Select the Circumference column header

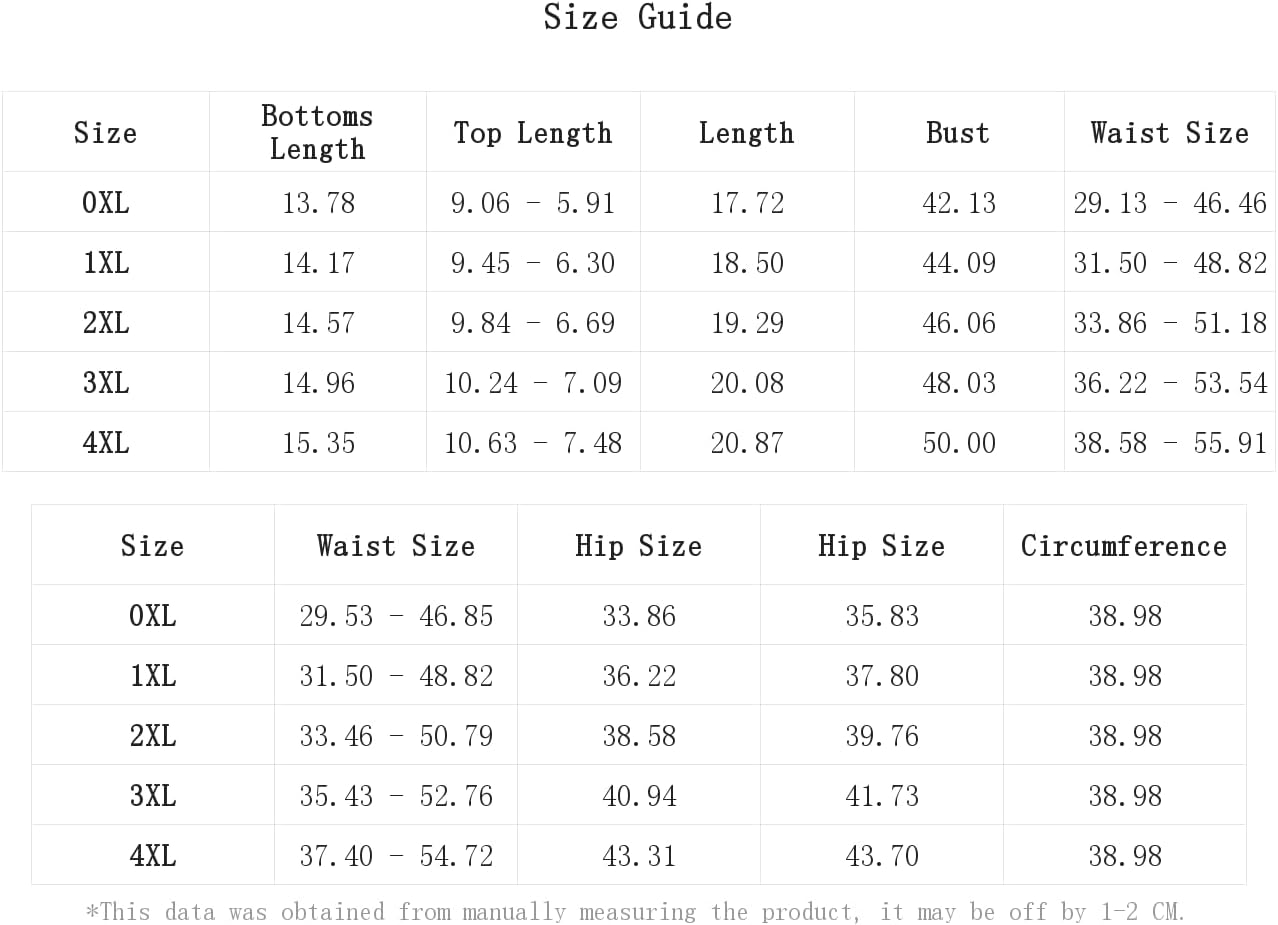point(1124,545)
